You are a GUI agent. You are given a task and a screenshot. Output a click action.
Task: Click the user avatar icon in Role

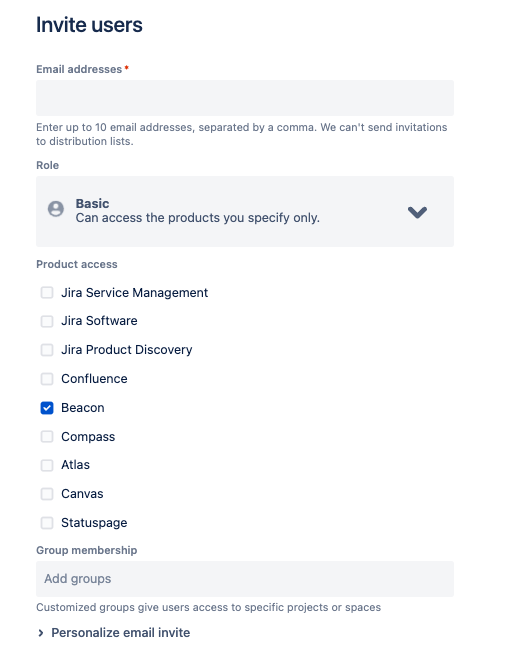tap(56, 209)
